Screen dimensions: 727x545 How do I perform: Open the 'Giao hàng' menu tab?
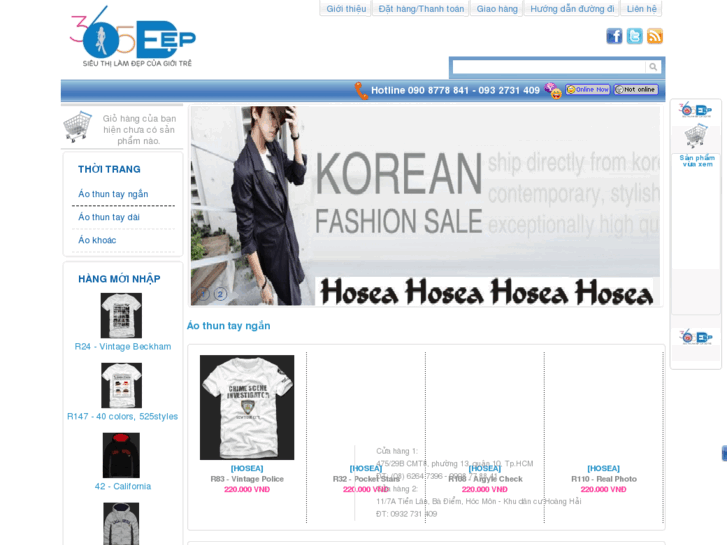pyautogui.click(x=497, y=9)
